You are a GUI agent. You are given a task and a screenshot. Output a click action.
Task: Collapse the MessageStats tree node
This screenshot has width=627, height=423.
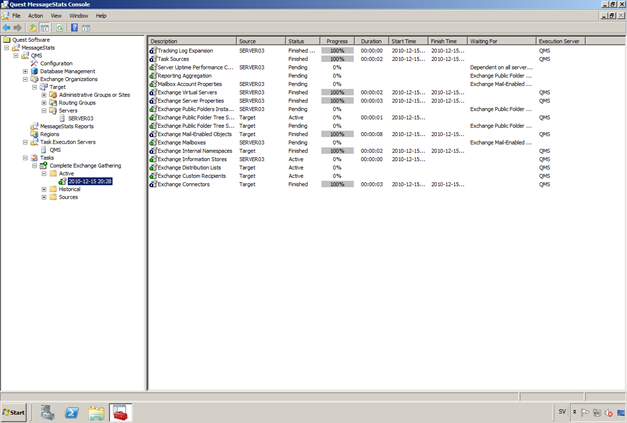point(6,48)
